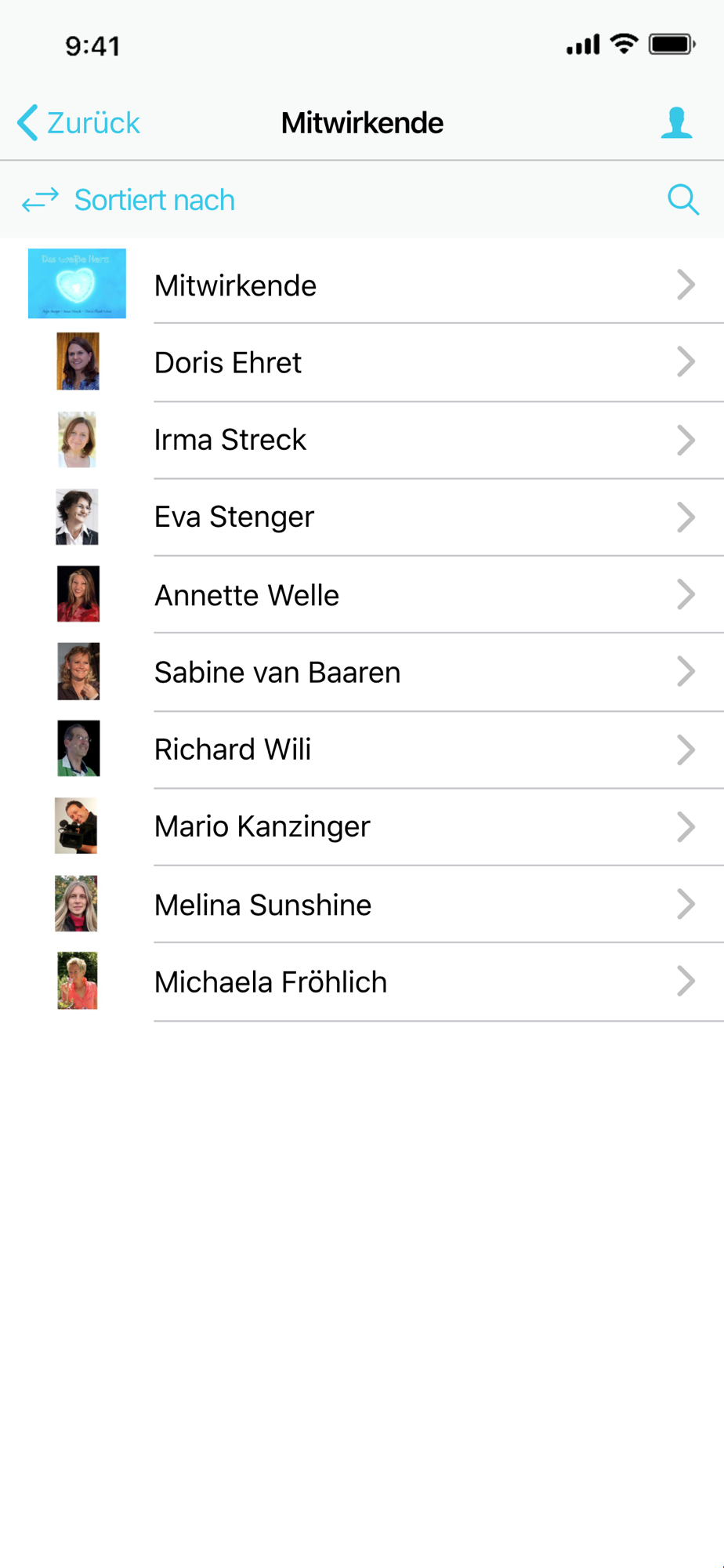
Task: Tap the search magnifier icon
Action: tap(683, 200)
